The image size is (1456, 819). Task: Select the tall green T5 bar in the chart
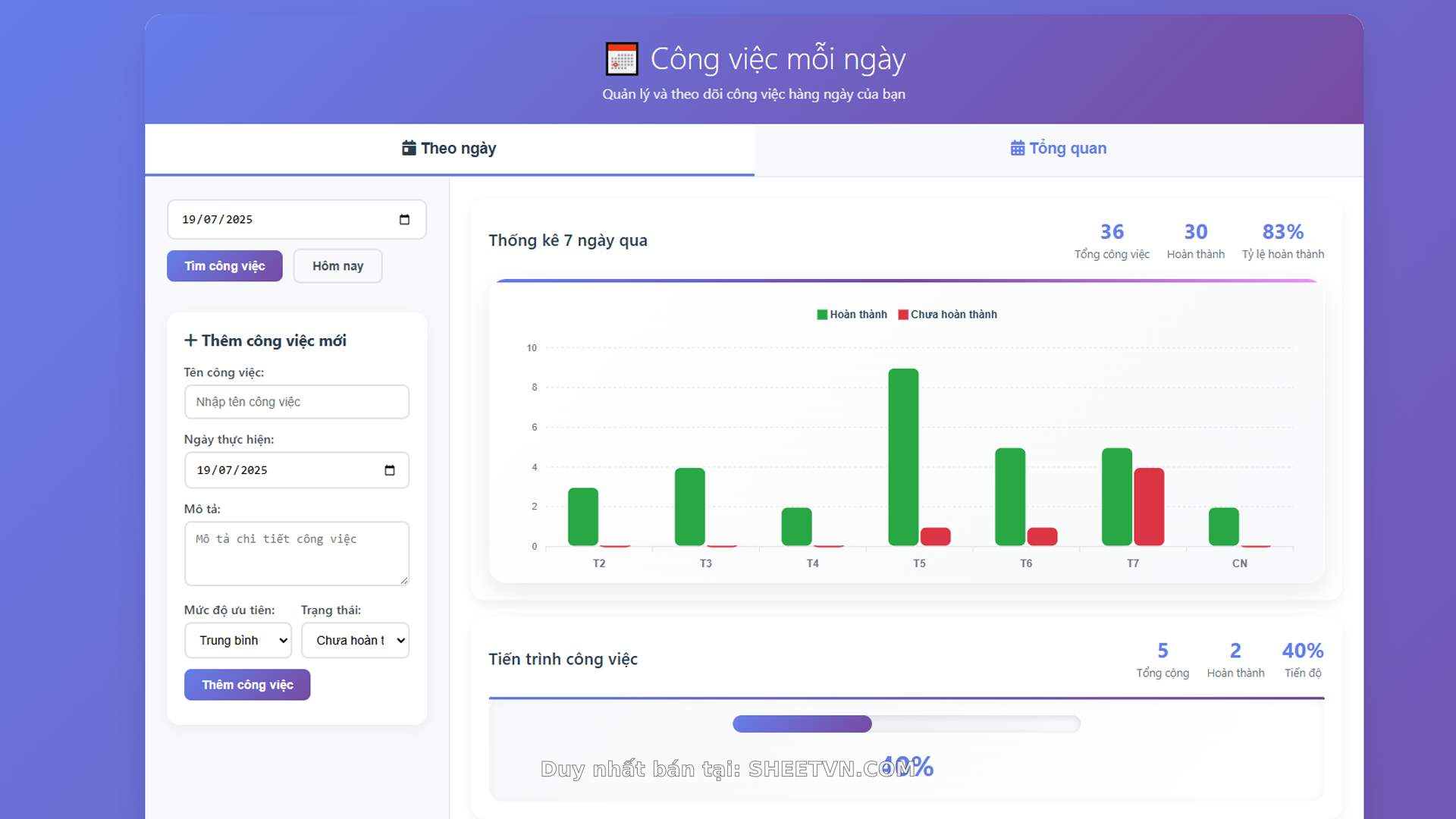point(903,455)
